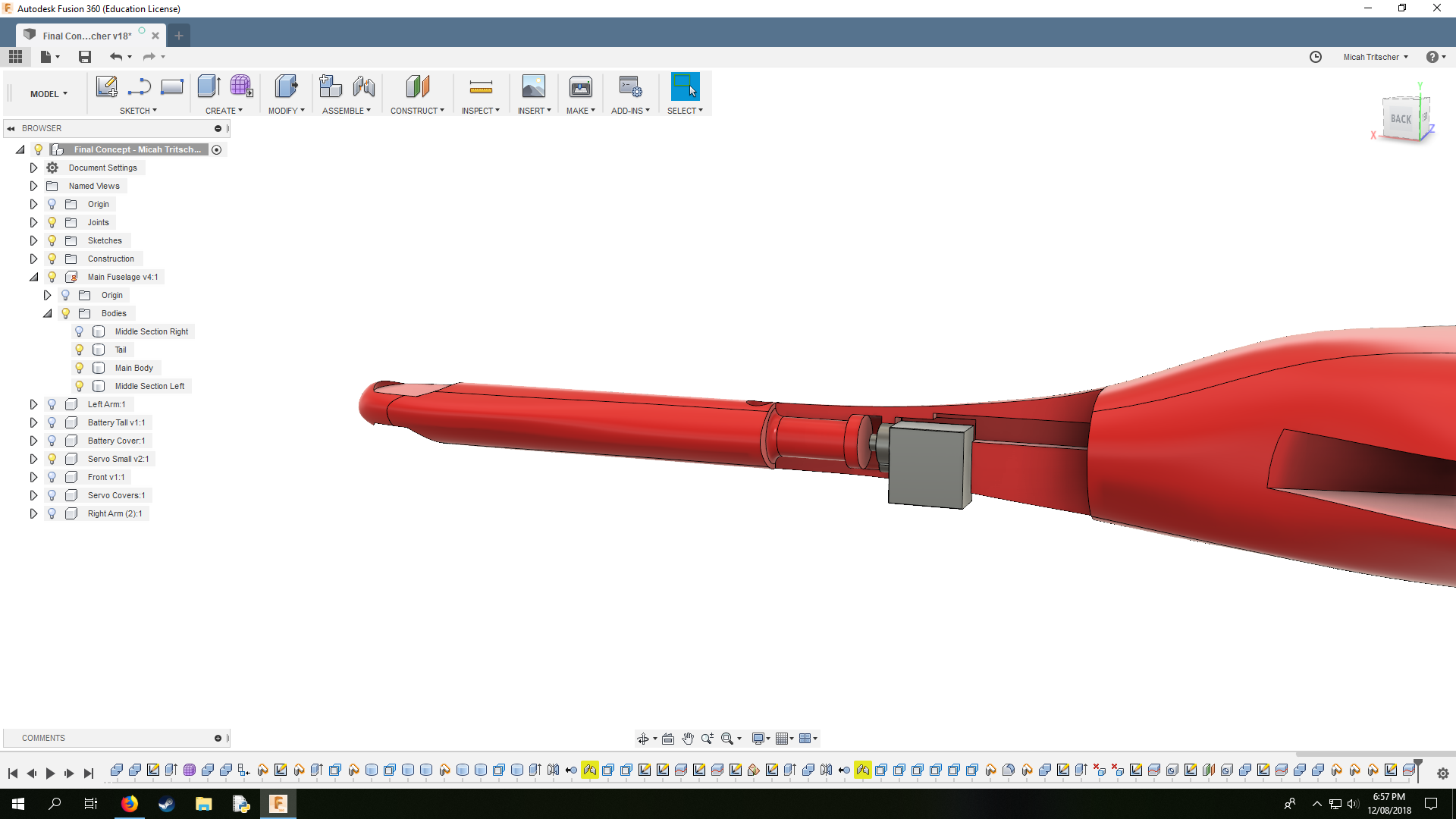Click the 3D Print make icon
1456x819 pixels.
581,86
